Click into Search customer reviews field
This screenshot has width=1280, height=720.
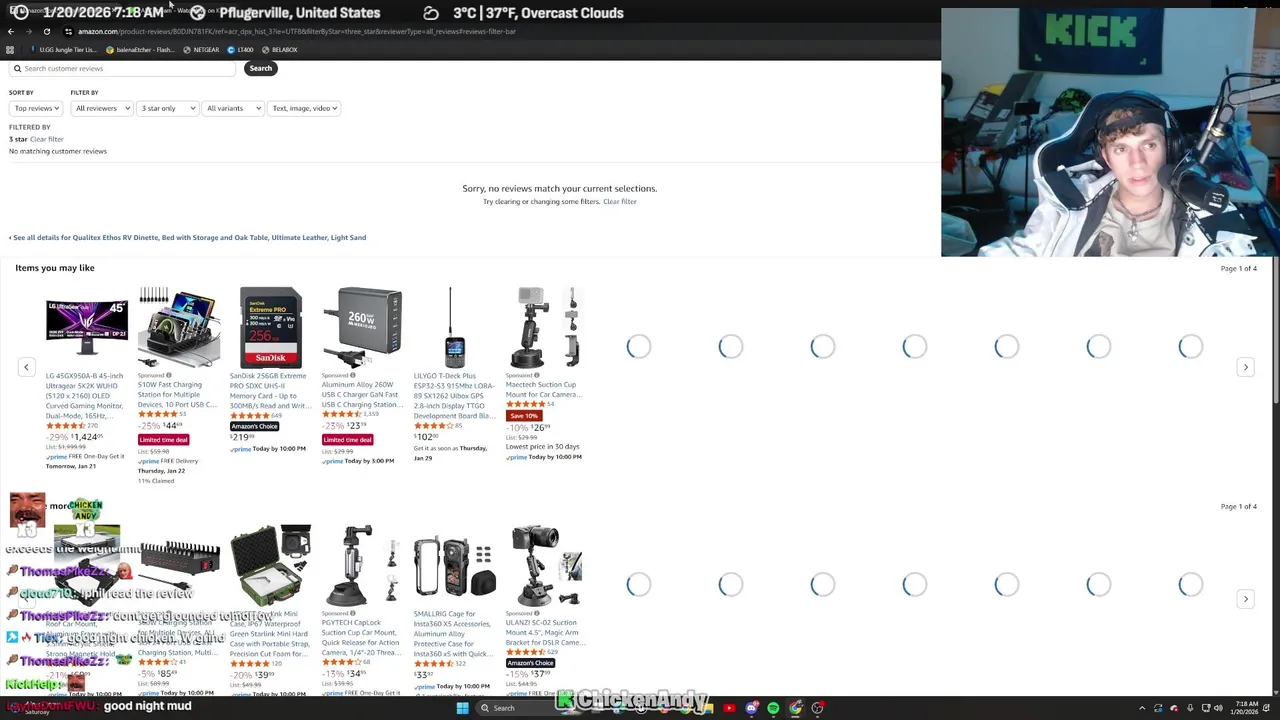point(123,68)
